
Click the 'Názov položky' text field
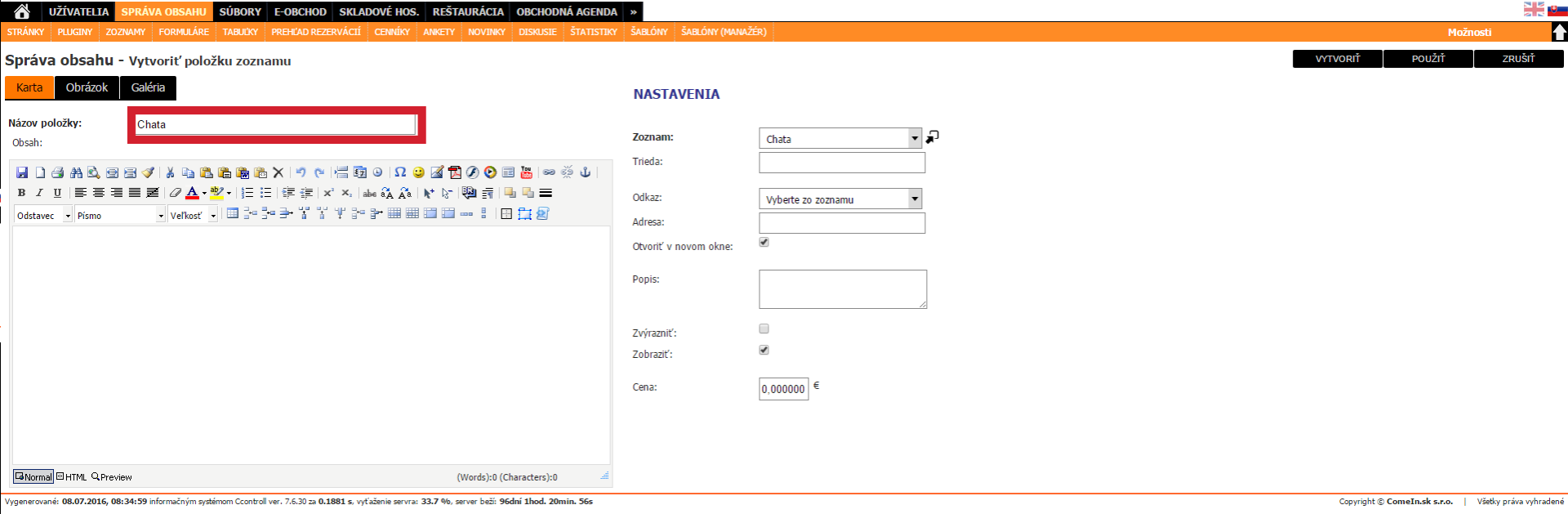click(x=276, y=124)
